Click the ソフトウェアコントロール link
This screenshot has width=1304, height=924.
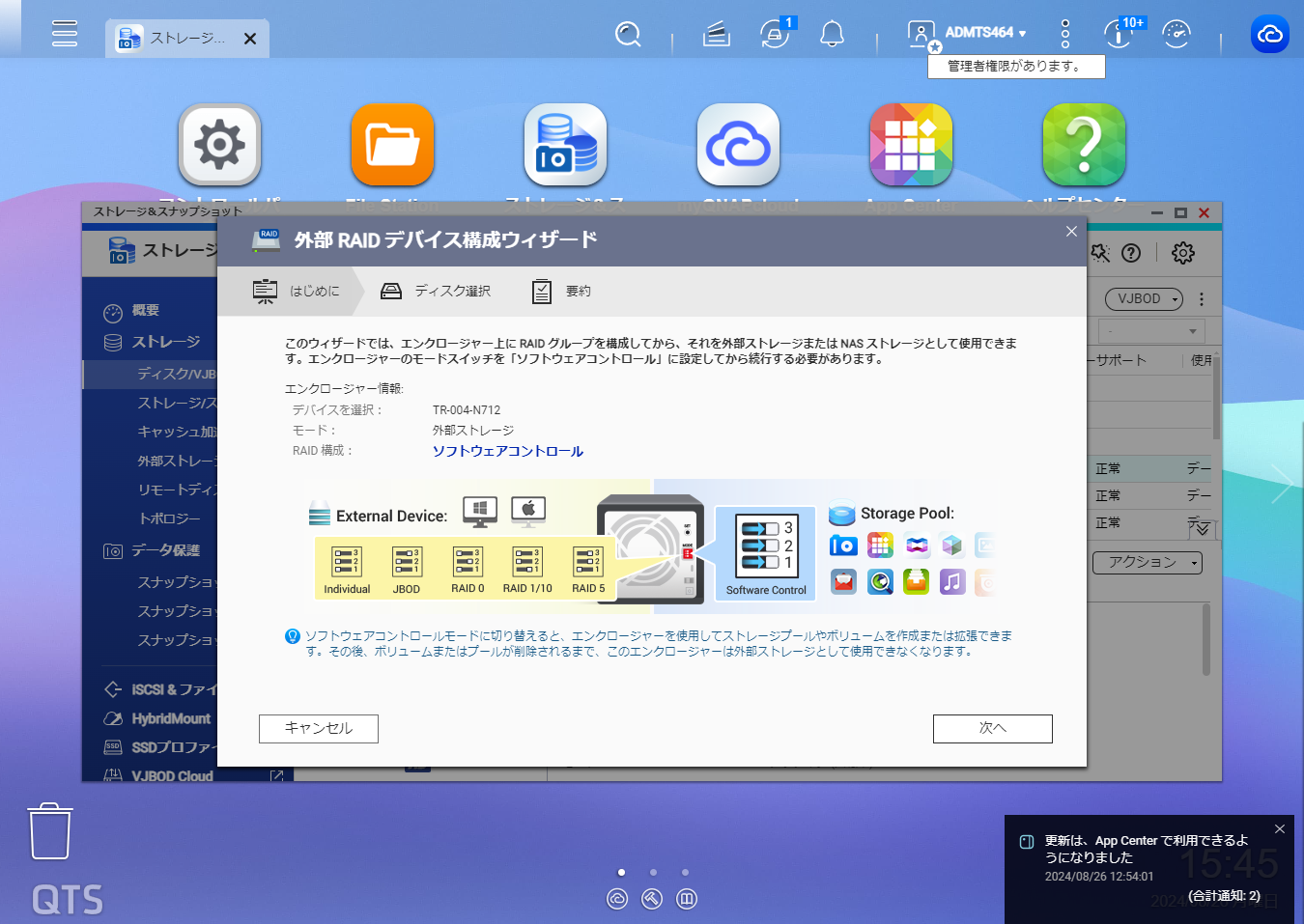(x=508, y=451)
